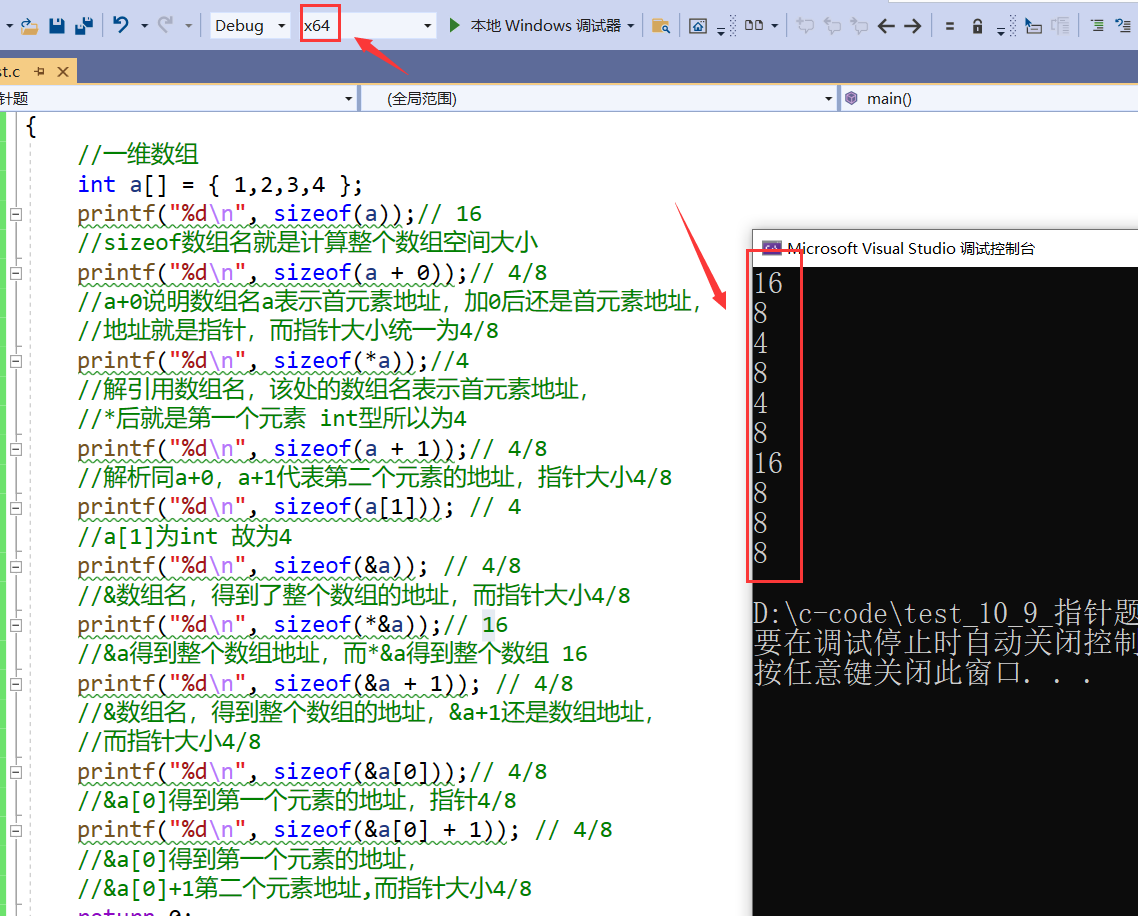Pin the .c document tab

tap(39, 71)
